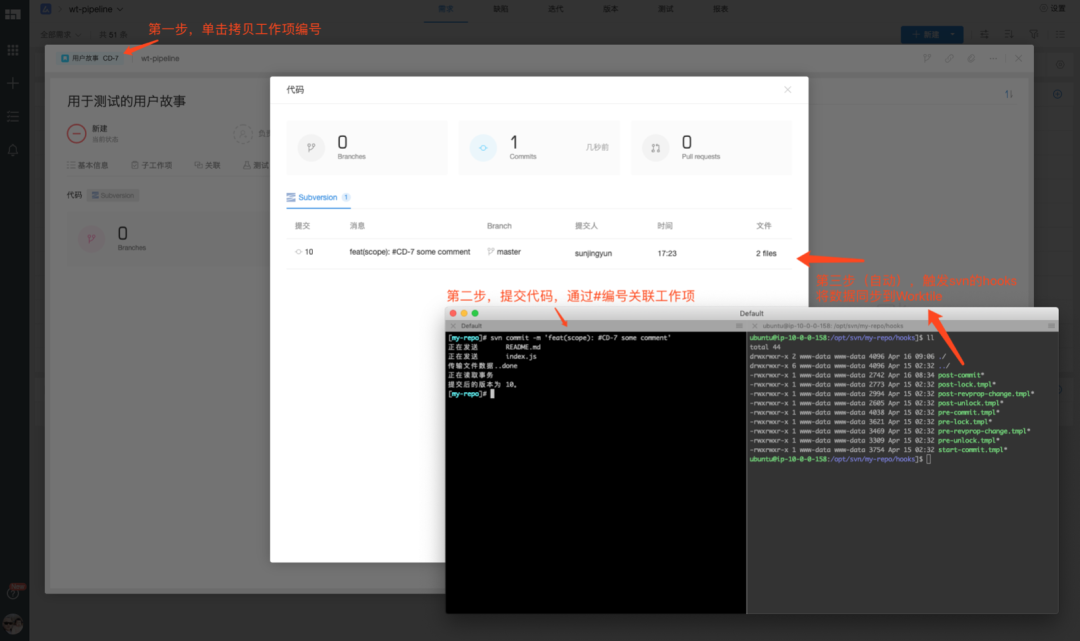Click the sort icon next to the filter

tap(1008, 34)
